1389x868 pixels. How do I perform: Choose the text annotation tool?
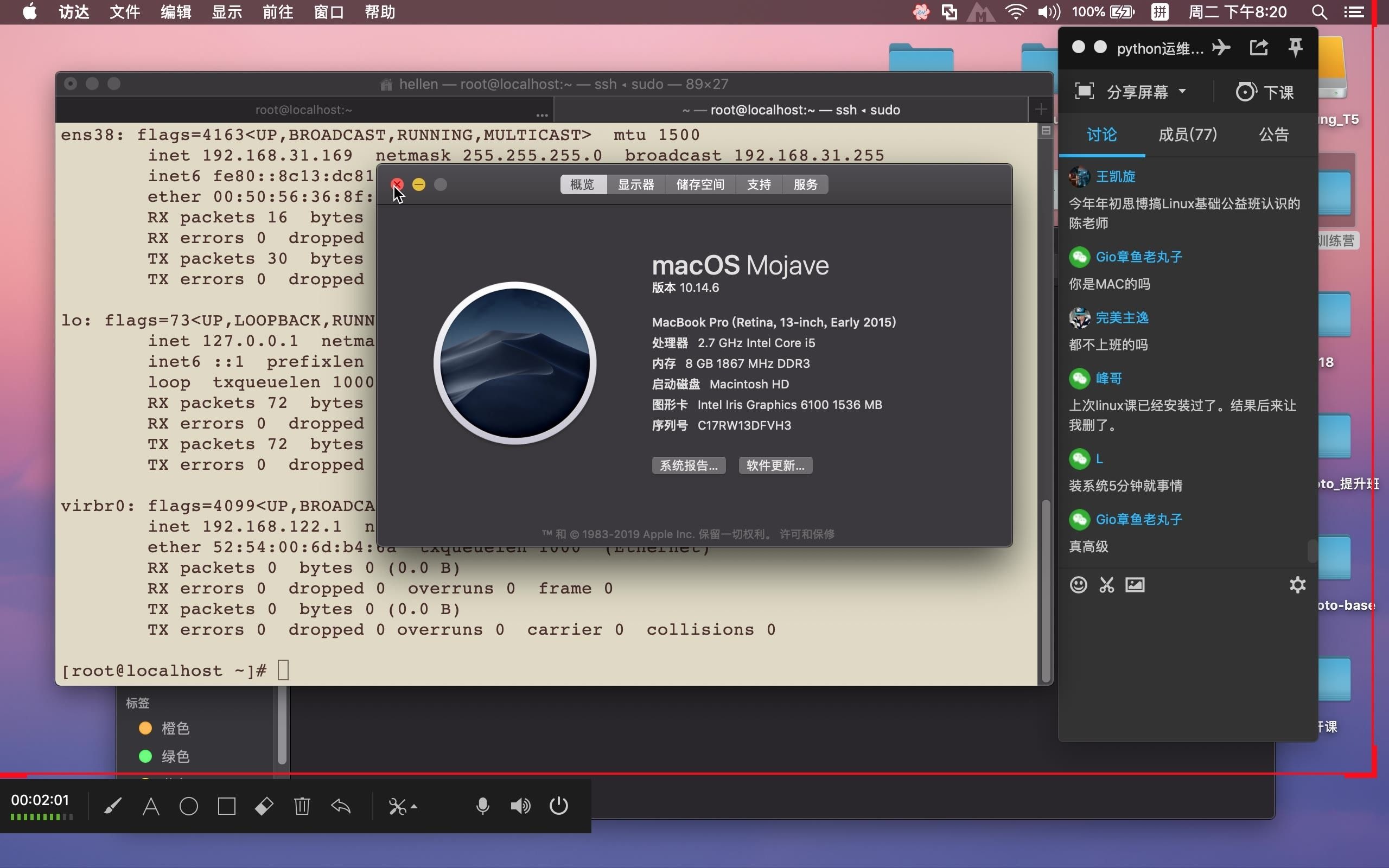click(151, 807)
